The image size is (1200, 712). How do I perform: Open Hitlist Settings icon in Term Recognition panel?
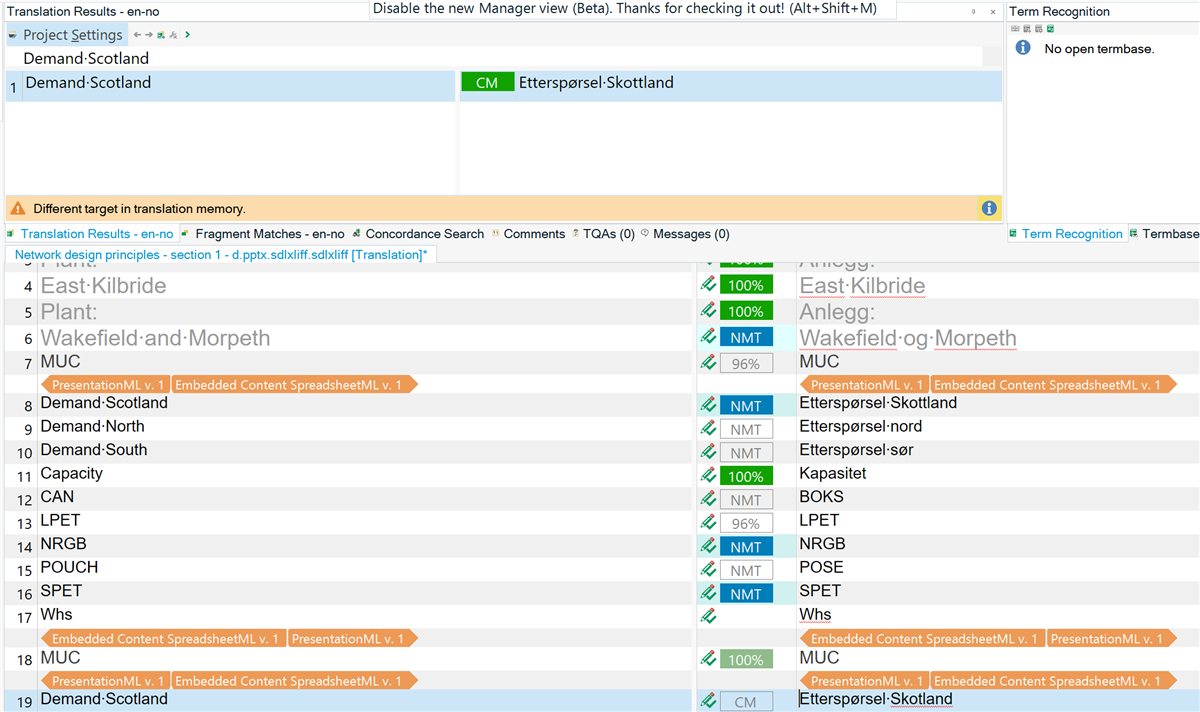(x=1038, y=28)
